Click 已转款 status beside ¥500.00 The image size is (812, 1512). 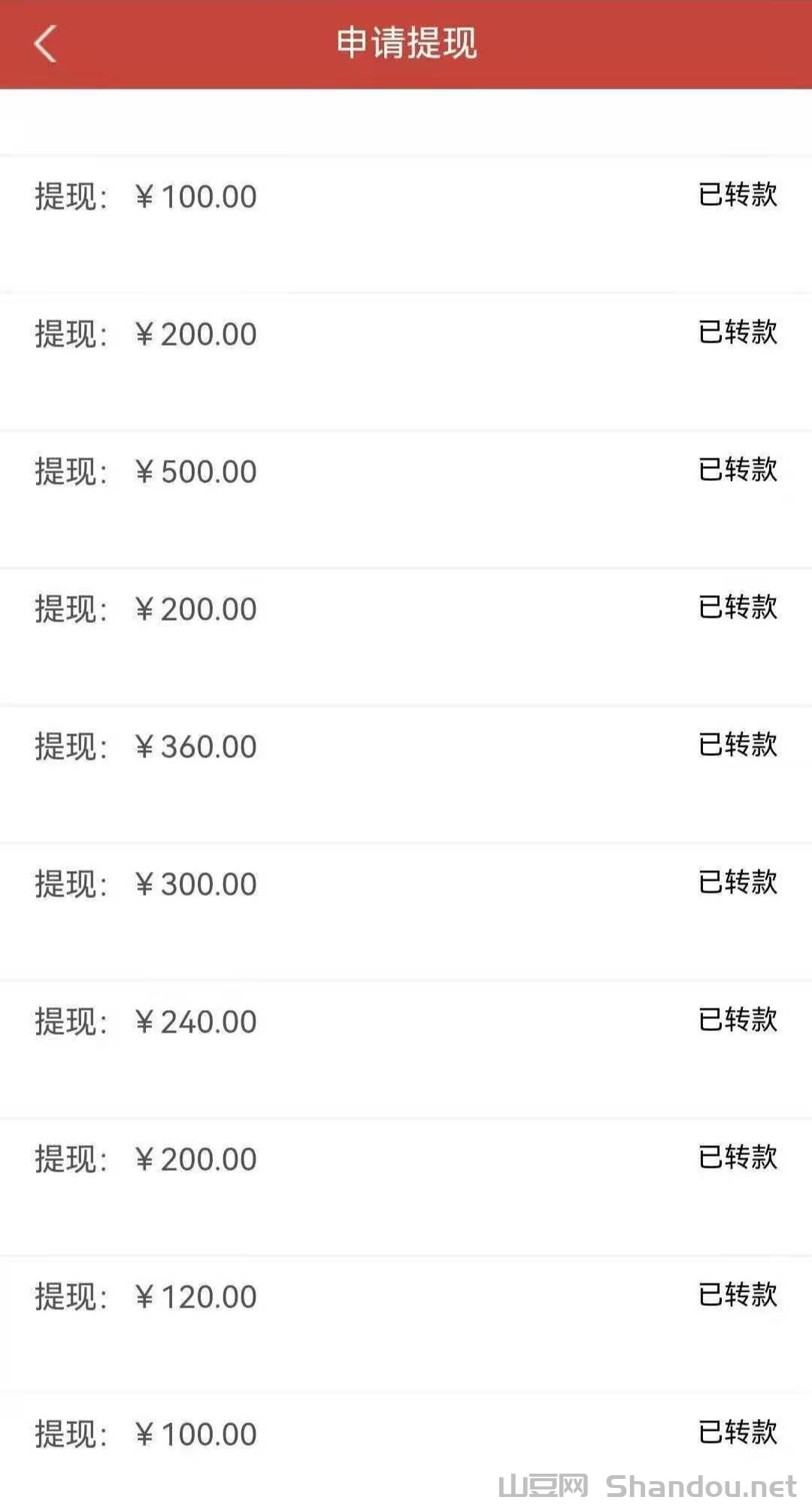click(x=738, y=470)
